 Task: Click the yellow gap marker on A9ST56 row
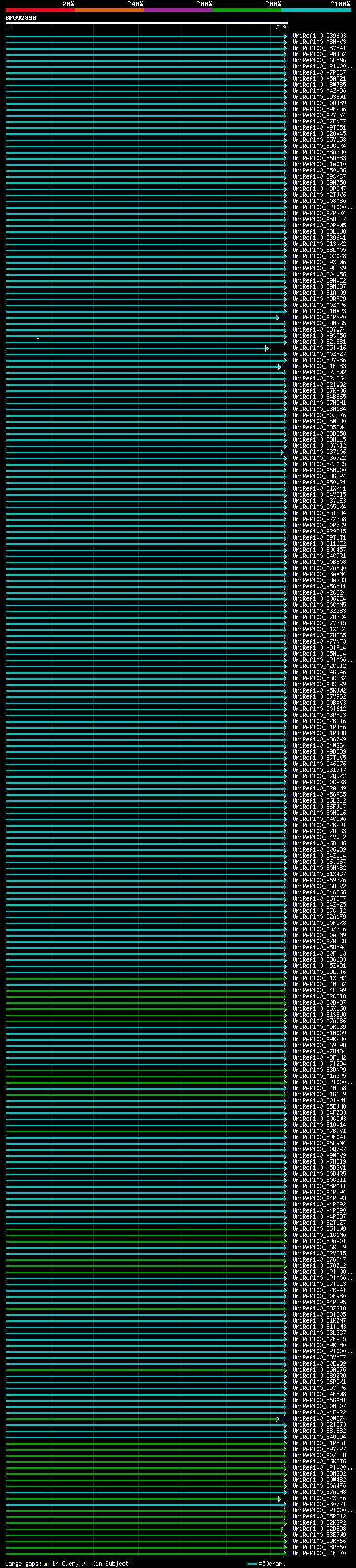38,338
